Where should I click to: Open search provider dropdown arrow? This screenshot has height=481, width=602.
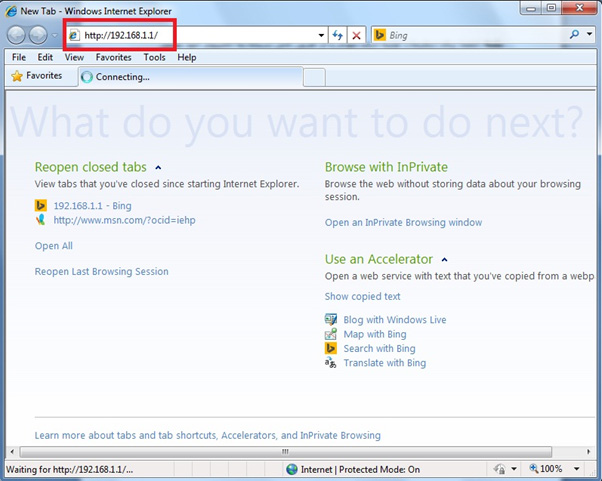[x=589, y=34]
